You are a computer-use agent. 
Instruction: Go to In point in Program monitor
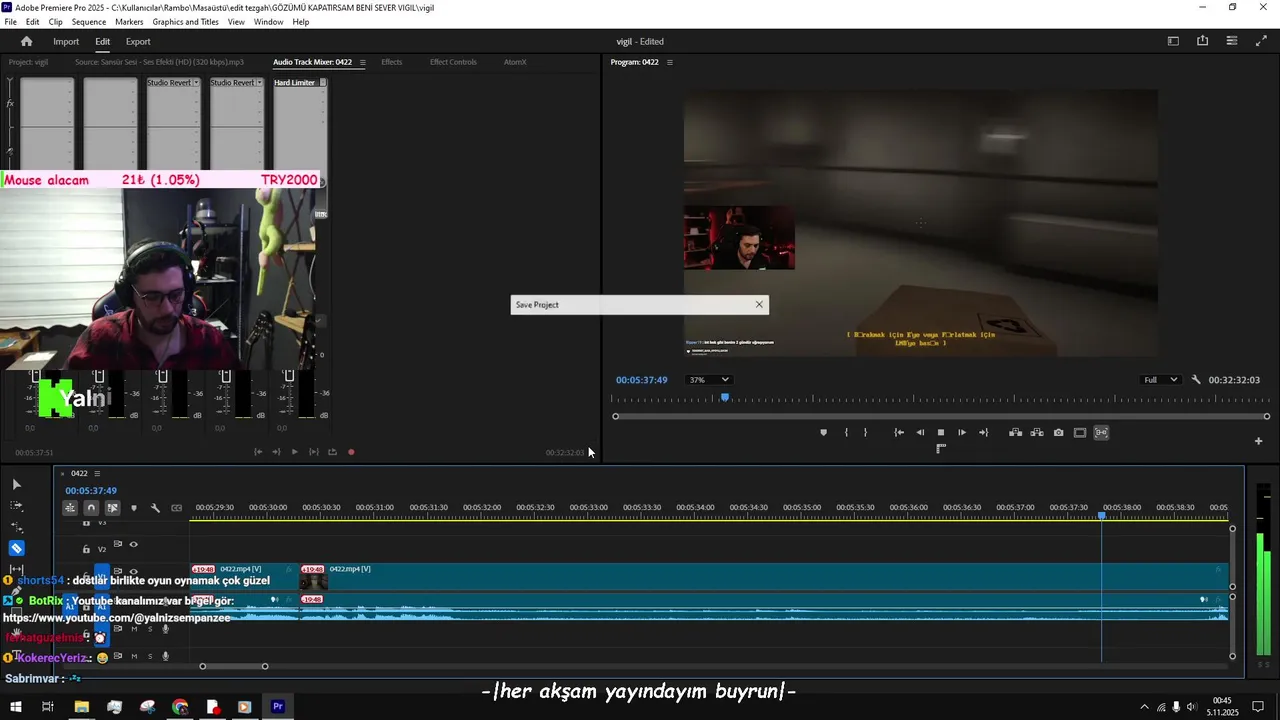point(899,433)
